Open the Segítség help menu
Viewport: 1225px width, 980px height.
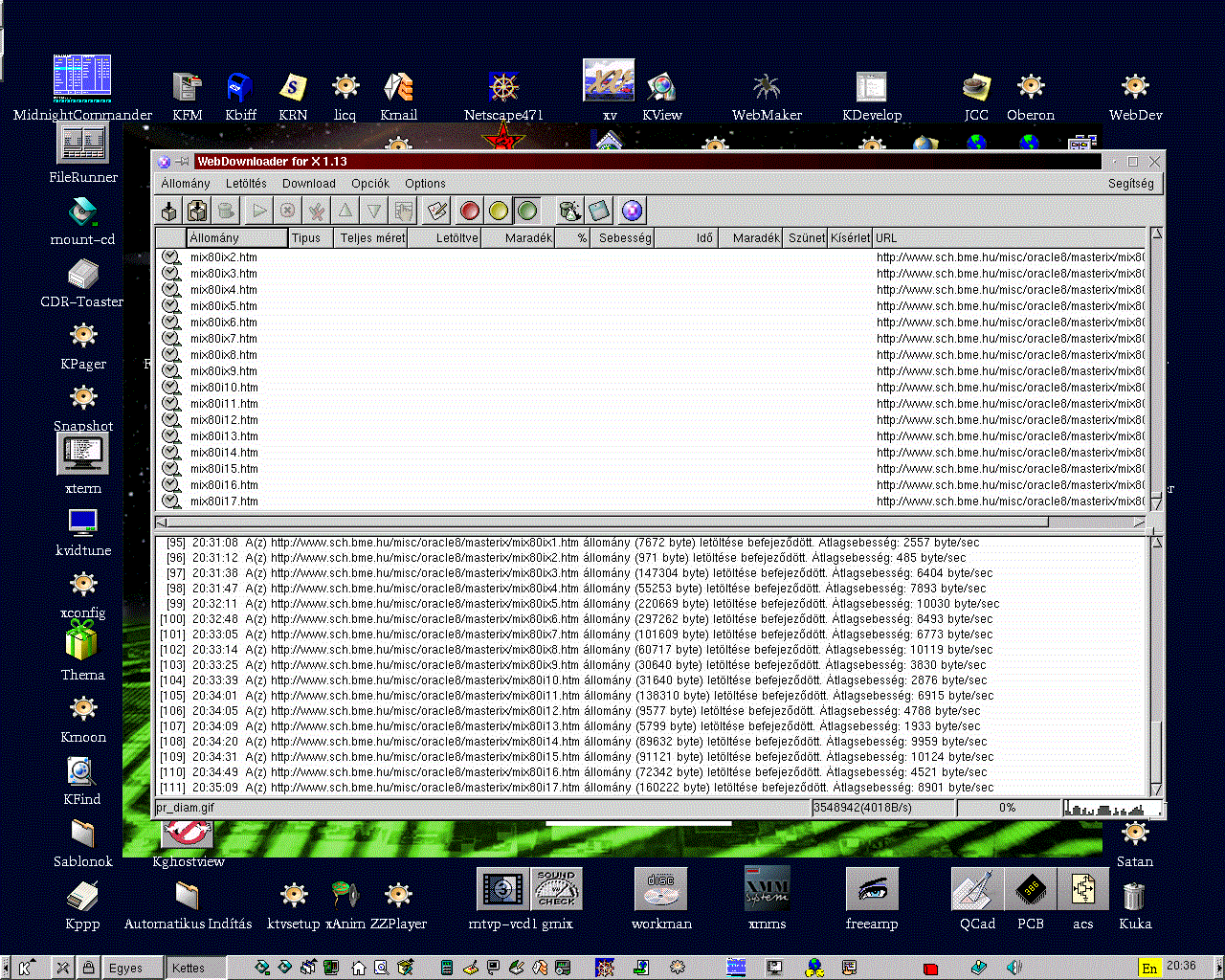(x=1130, y=184)
